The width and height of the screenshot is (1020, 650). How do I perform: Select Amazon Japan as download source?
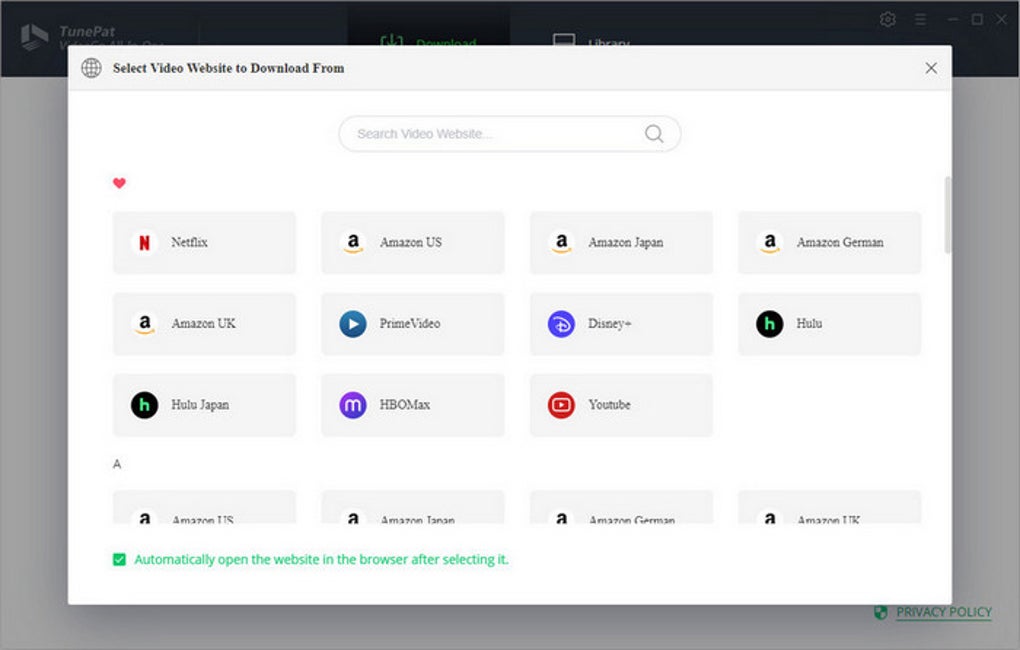click(x=620, y=242)
